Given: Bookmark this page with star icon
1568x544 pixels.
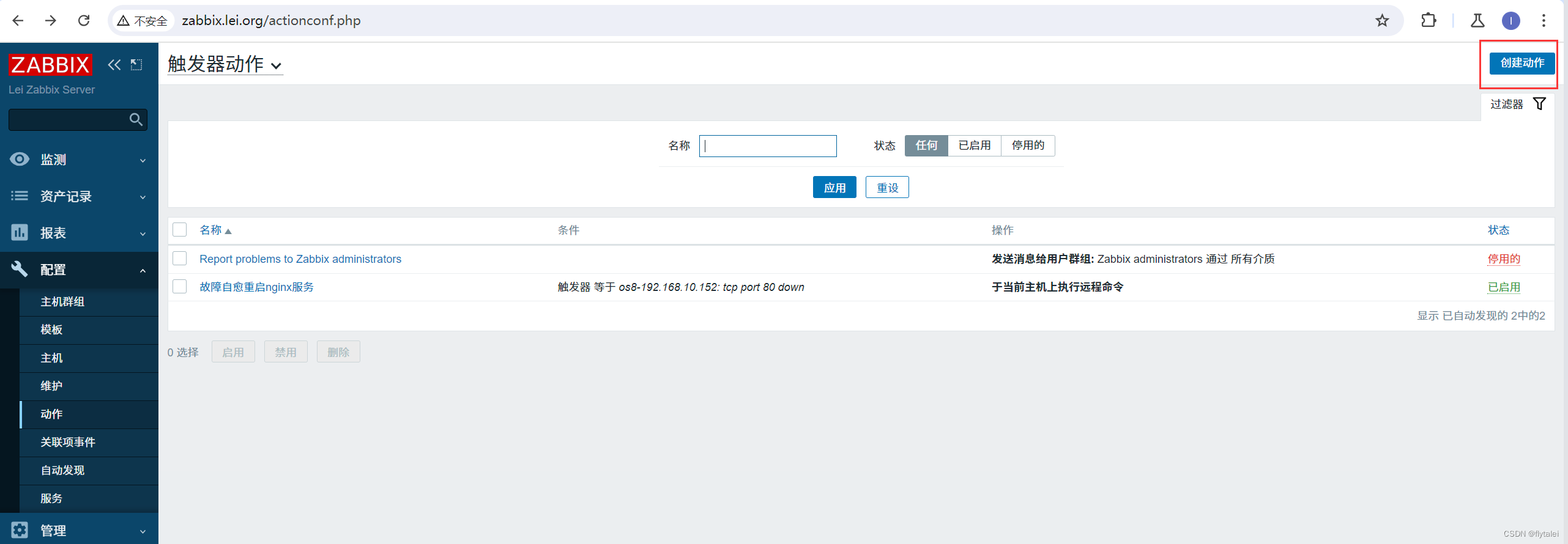Looking at the screenshot, I should click(1382, 21).
